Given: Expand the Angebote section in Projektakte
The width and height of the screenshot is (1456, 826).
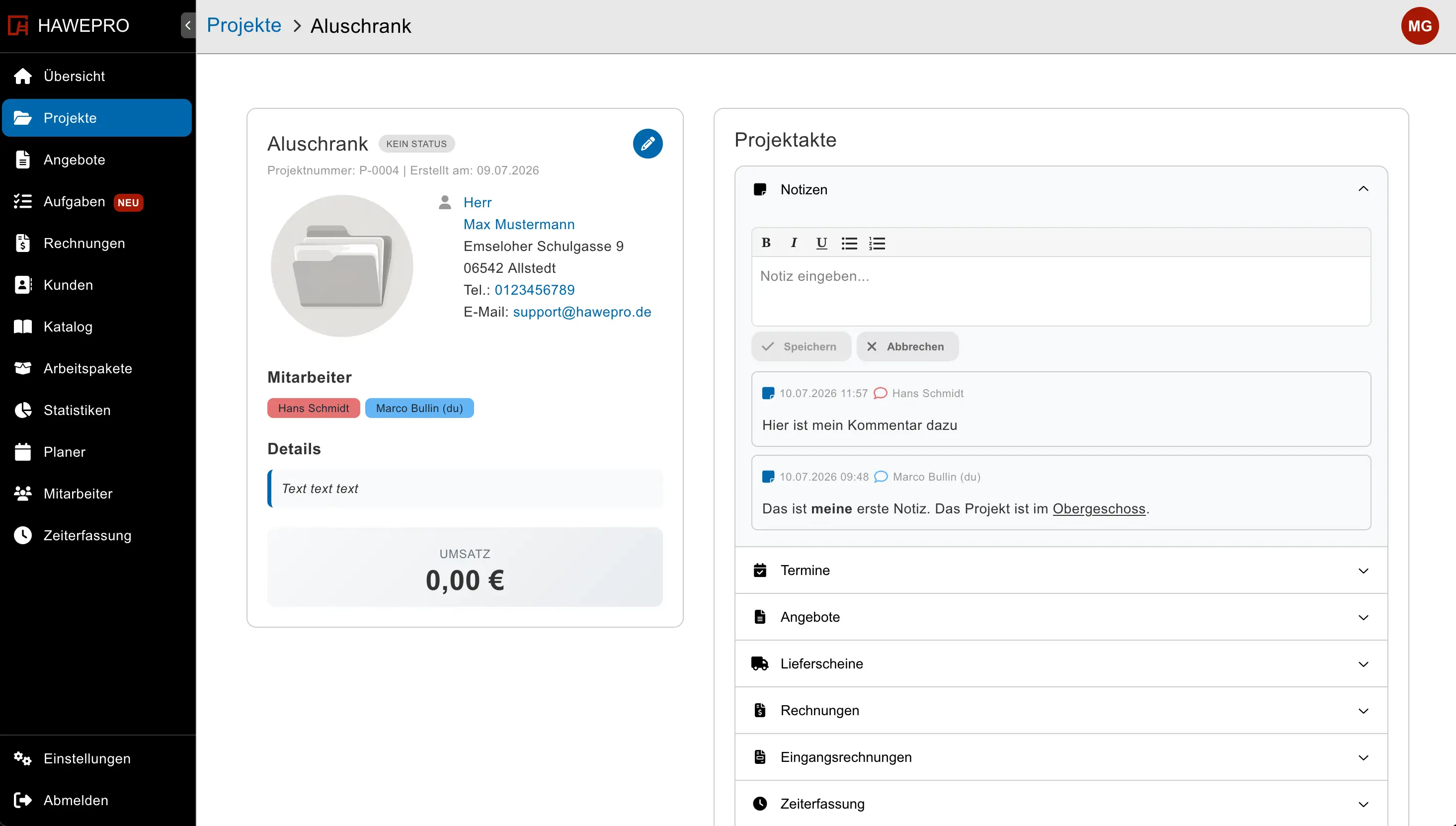Looking at the screenshot, I should [1061, 617].
